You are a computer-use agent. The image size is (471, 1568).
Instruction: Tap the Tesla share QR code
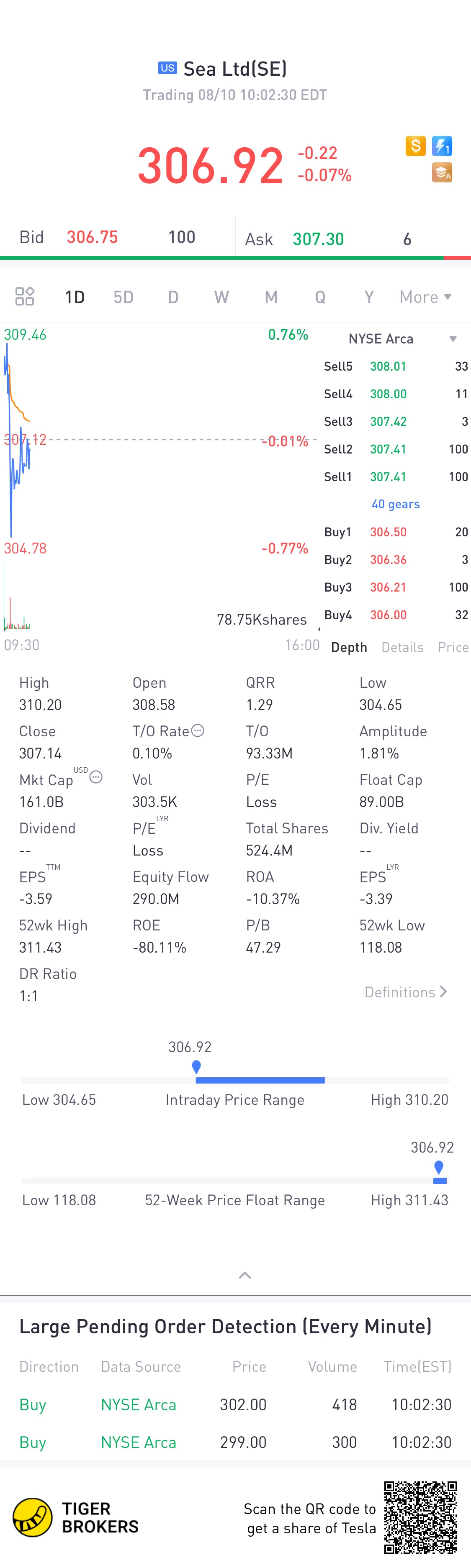(x=420, y=1517)
